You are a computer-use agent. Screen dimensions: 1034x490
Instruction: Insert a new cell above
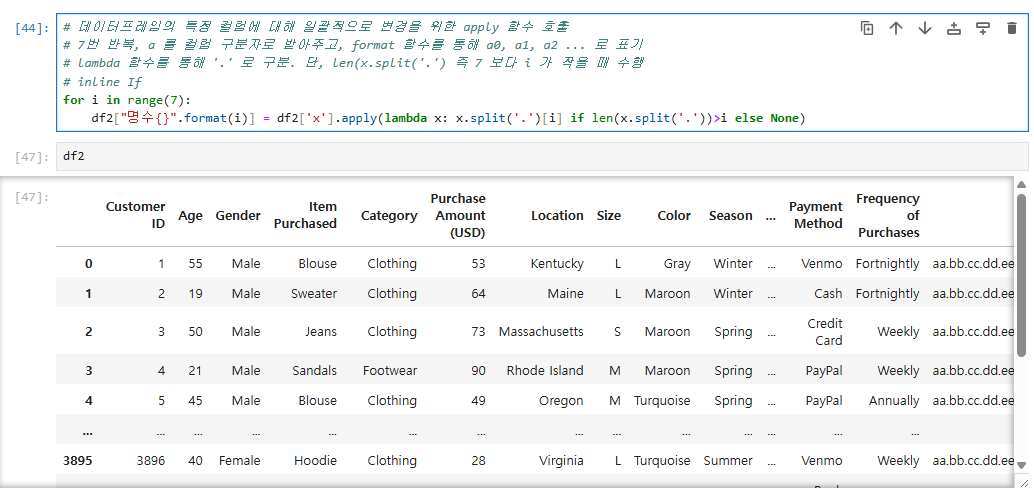(954, 28)
